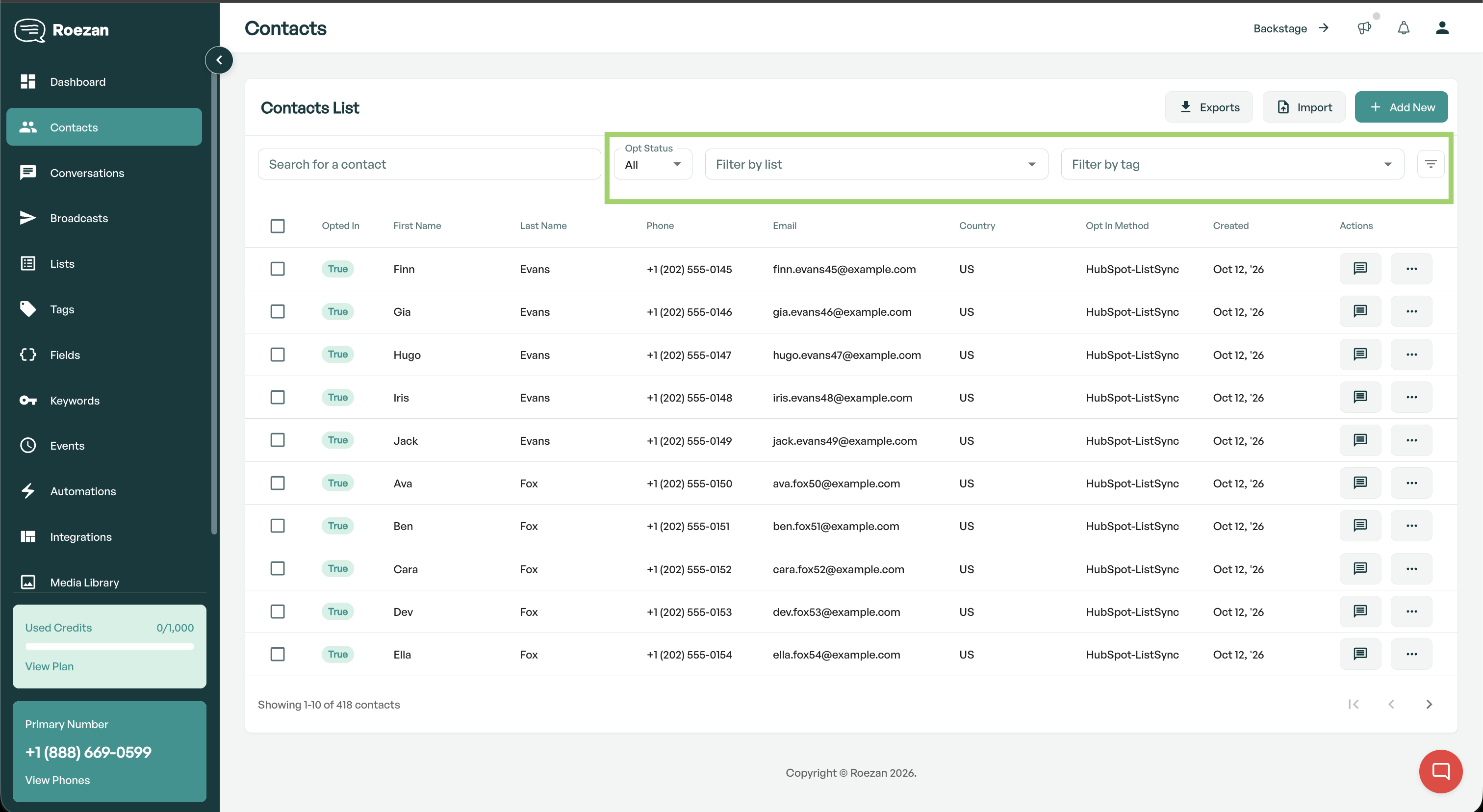Open the View Plan link
This screenshot has height=812, width=1483.
pyautogui.click(x=50, y=666)
